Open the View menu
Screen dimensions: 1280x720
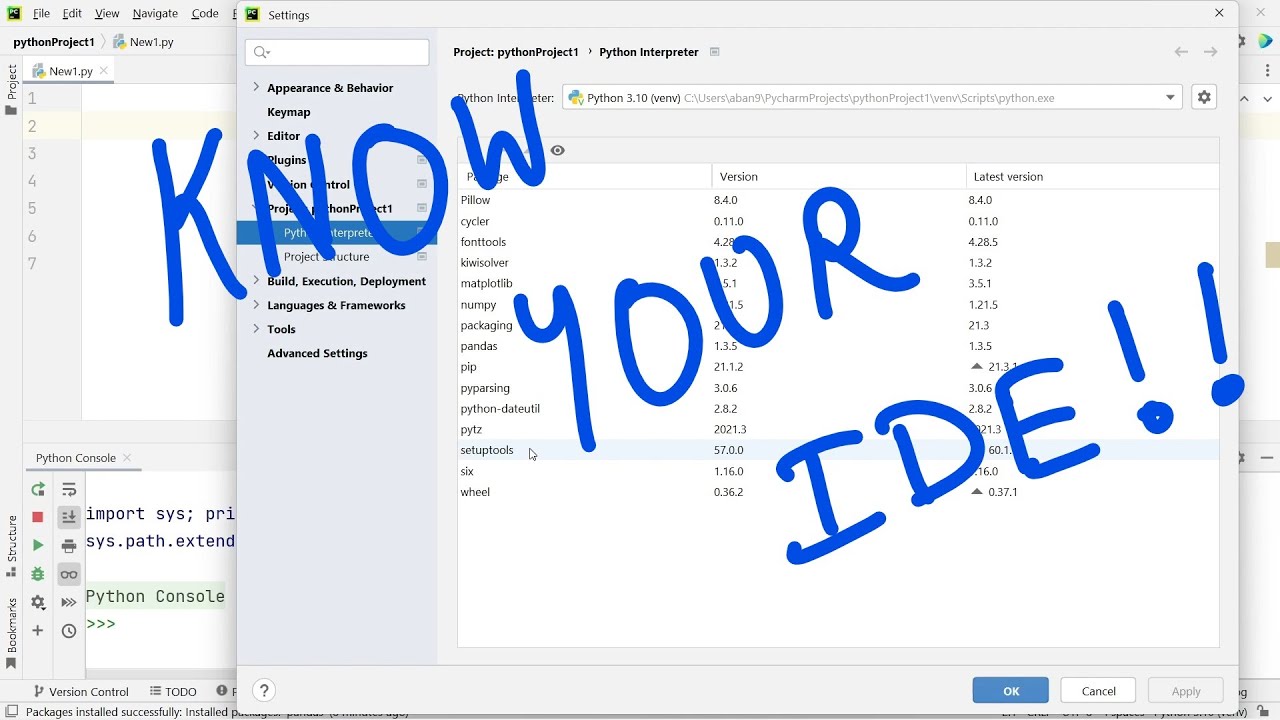tap(107, 14)
